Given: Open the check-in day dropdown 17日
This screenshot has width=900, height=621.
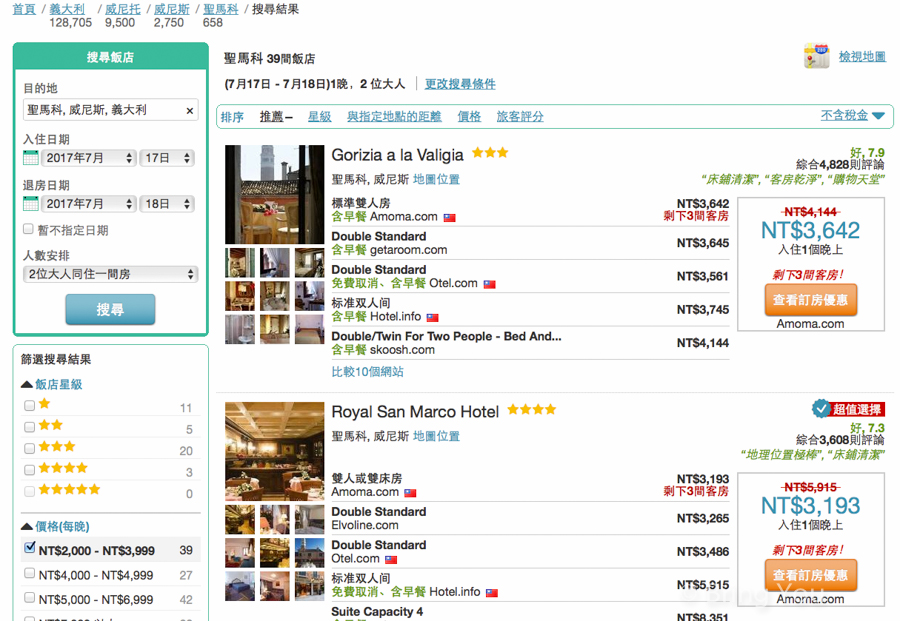Looking at the screenshot, I should (167, 158).
